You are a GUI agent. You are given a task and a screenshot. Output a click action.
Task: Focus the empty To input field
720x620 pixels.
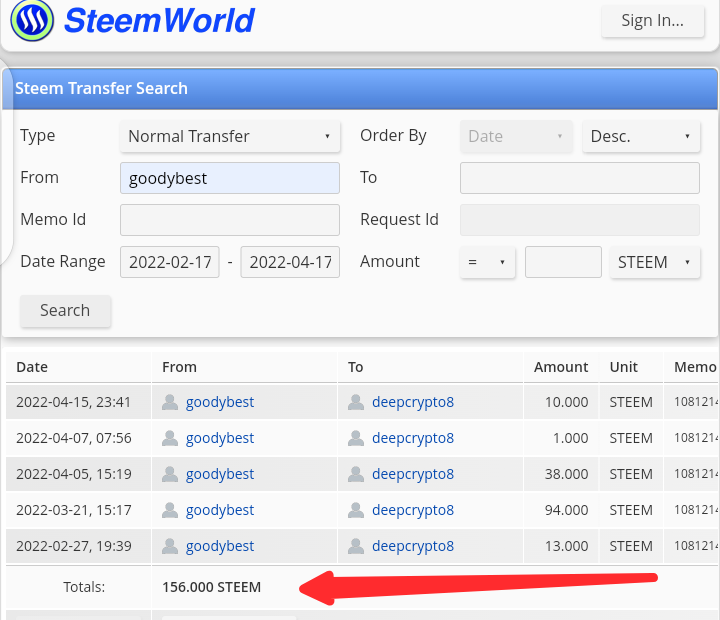click(x=579, y=178)
